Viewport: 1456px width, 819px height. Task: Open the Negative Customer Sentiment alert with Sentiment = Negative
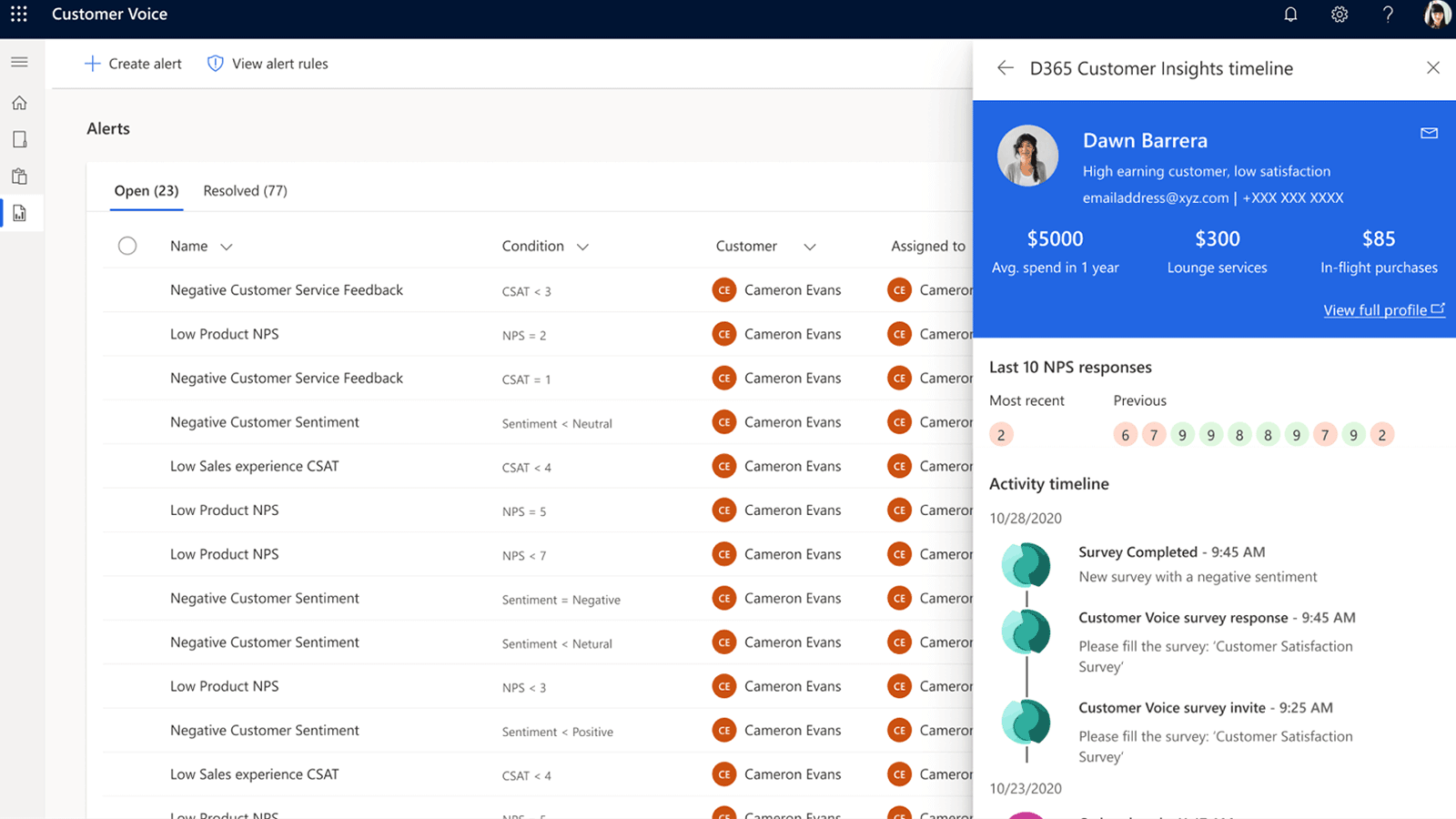pyautogui.click(x=264, y=599)
